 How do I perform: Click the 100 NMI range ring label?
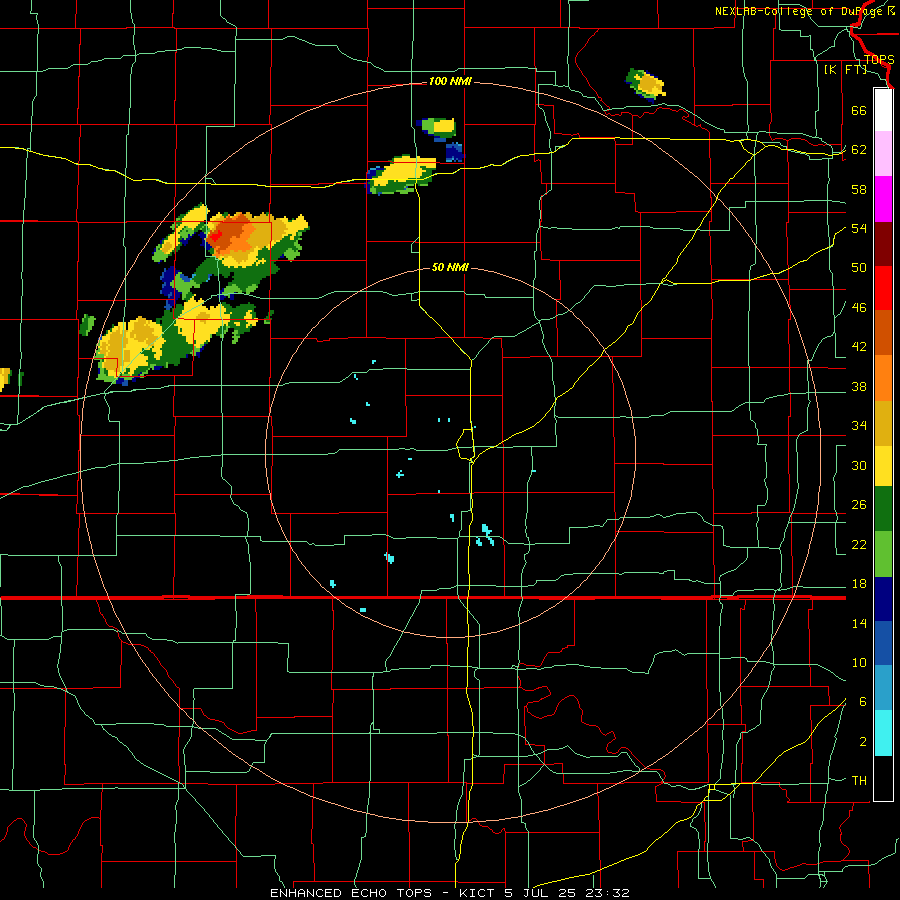450,82
